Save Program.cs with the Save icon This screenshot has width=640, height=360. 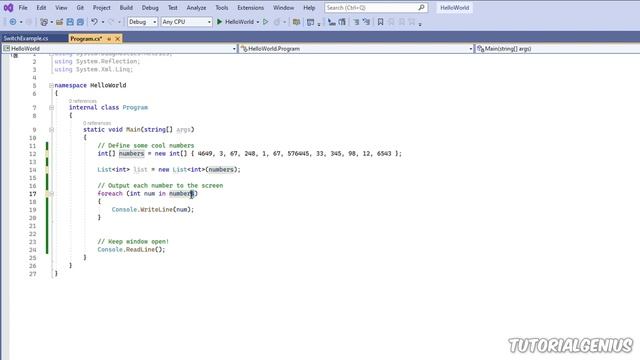[70, 22]
